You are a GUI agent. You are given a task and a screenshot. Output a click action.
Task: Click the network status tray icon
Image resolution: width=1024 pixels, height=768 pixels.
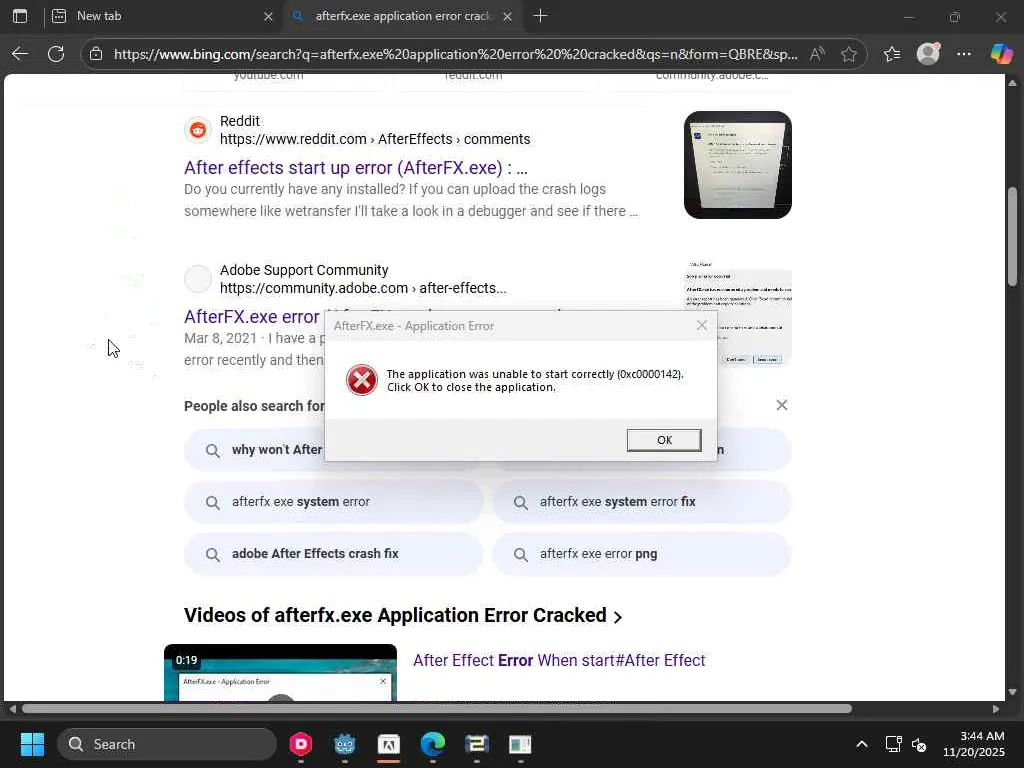point(893,744)
